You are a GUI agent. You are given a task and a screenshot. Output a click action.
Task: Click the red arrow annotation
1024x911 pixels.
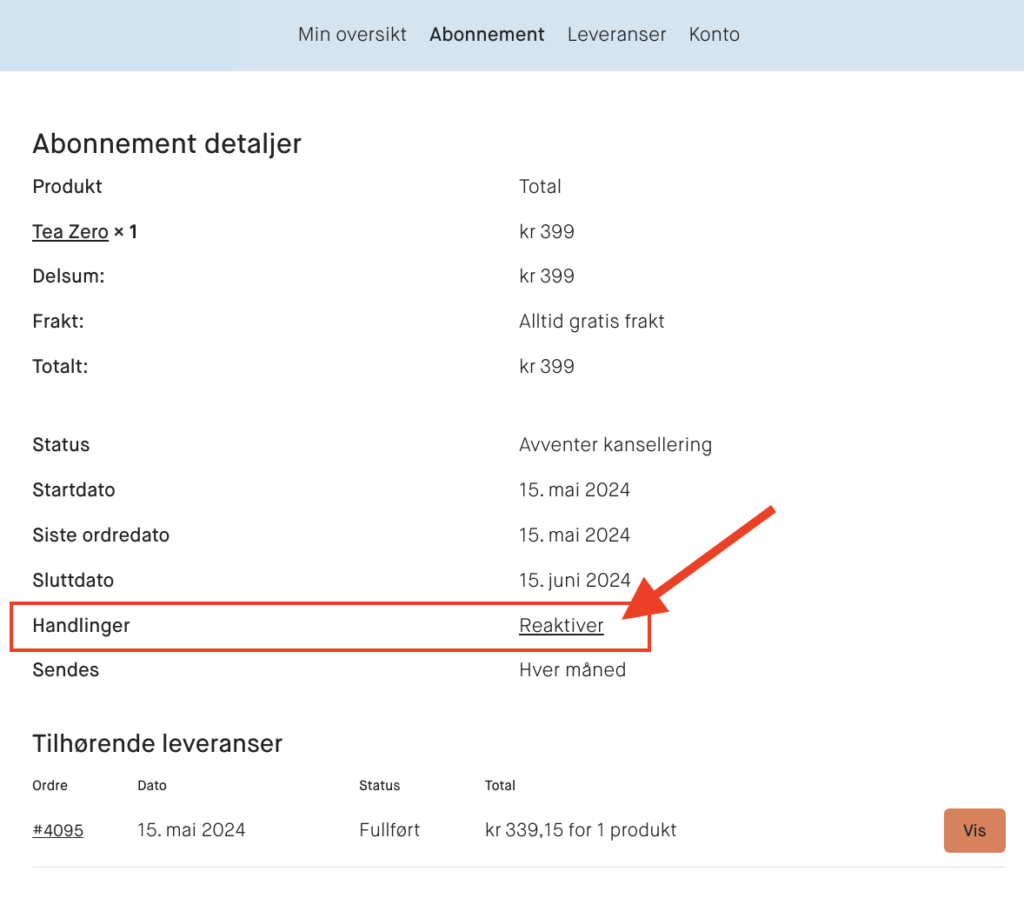[700, 565]
